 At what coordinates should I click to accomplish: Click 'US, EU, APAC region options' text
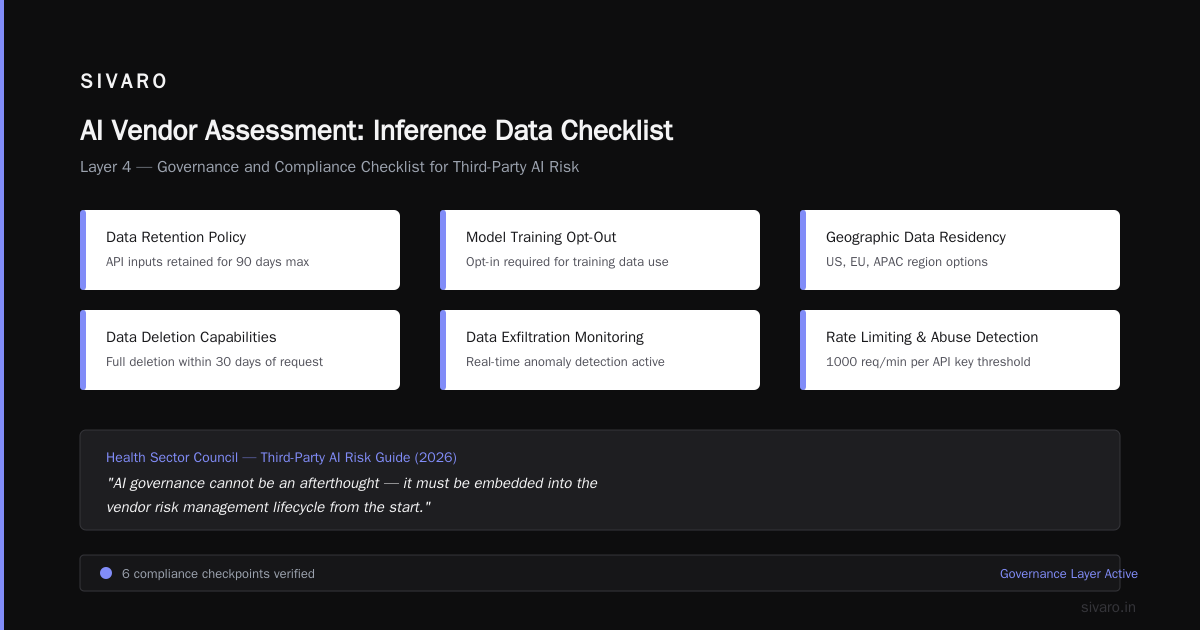click(x=907, y=262)
